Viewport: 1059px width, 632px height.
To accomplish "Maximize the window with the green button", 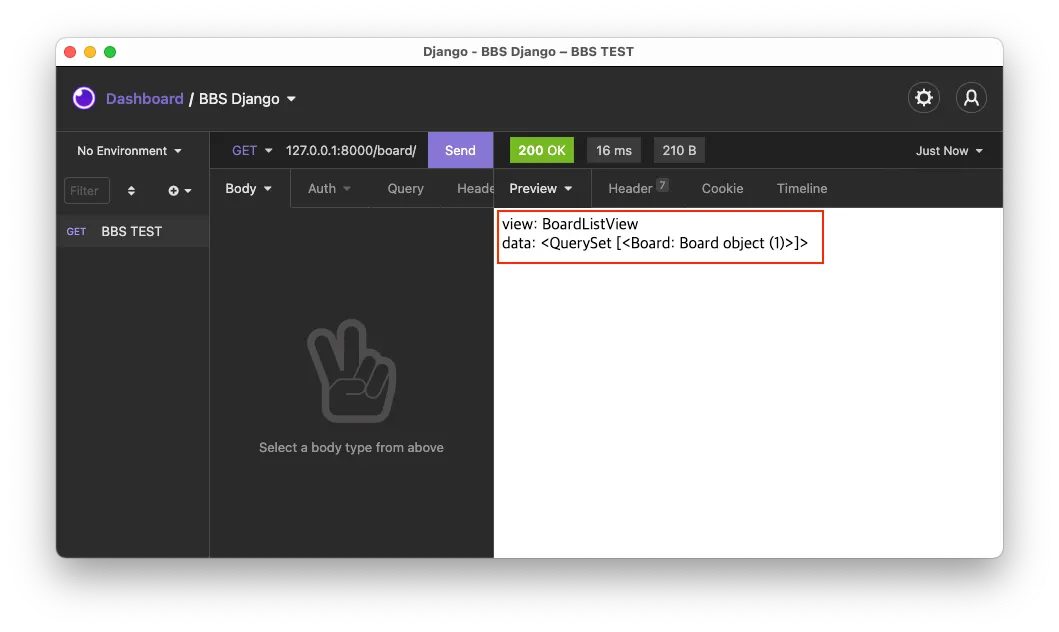I will click(x=110, y=52).
